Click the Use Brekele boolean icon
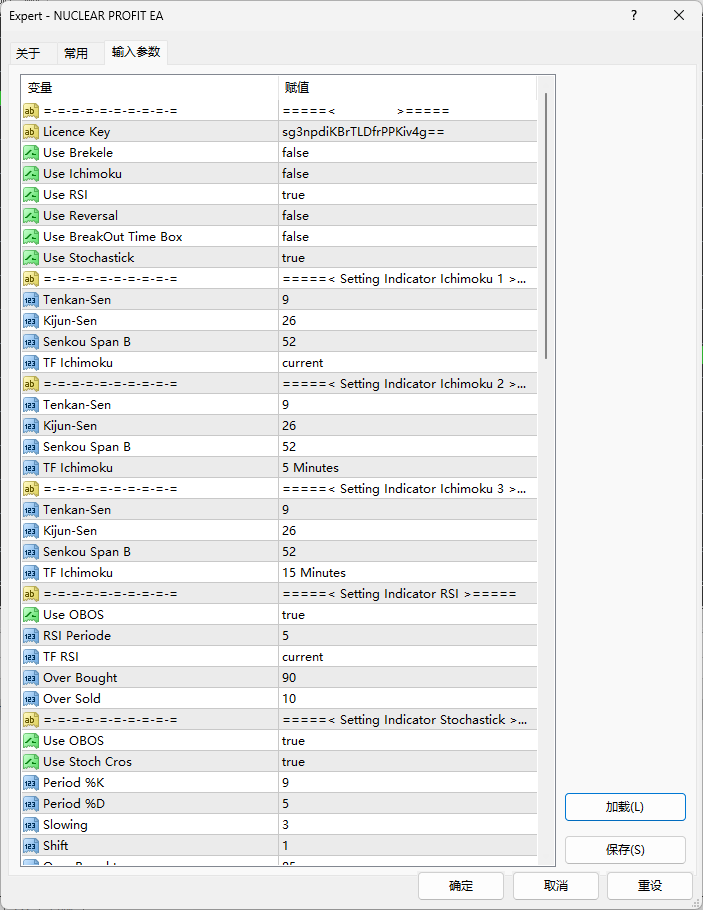The image size is (703, 910). click(x=31, y=153)
